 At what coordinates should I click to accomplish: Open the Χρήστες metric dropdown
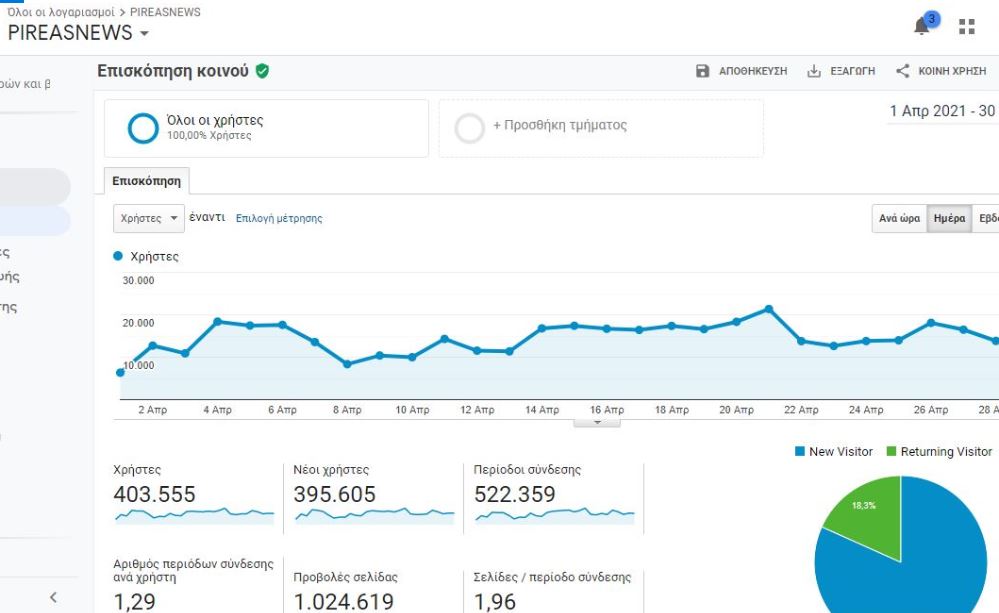[148, 218]
